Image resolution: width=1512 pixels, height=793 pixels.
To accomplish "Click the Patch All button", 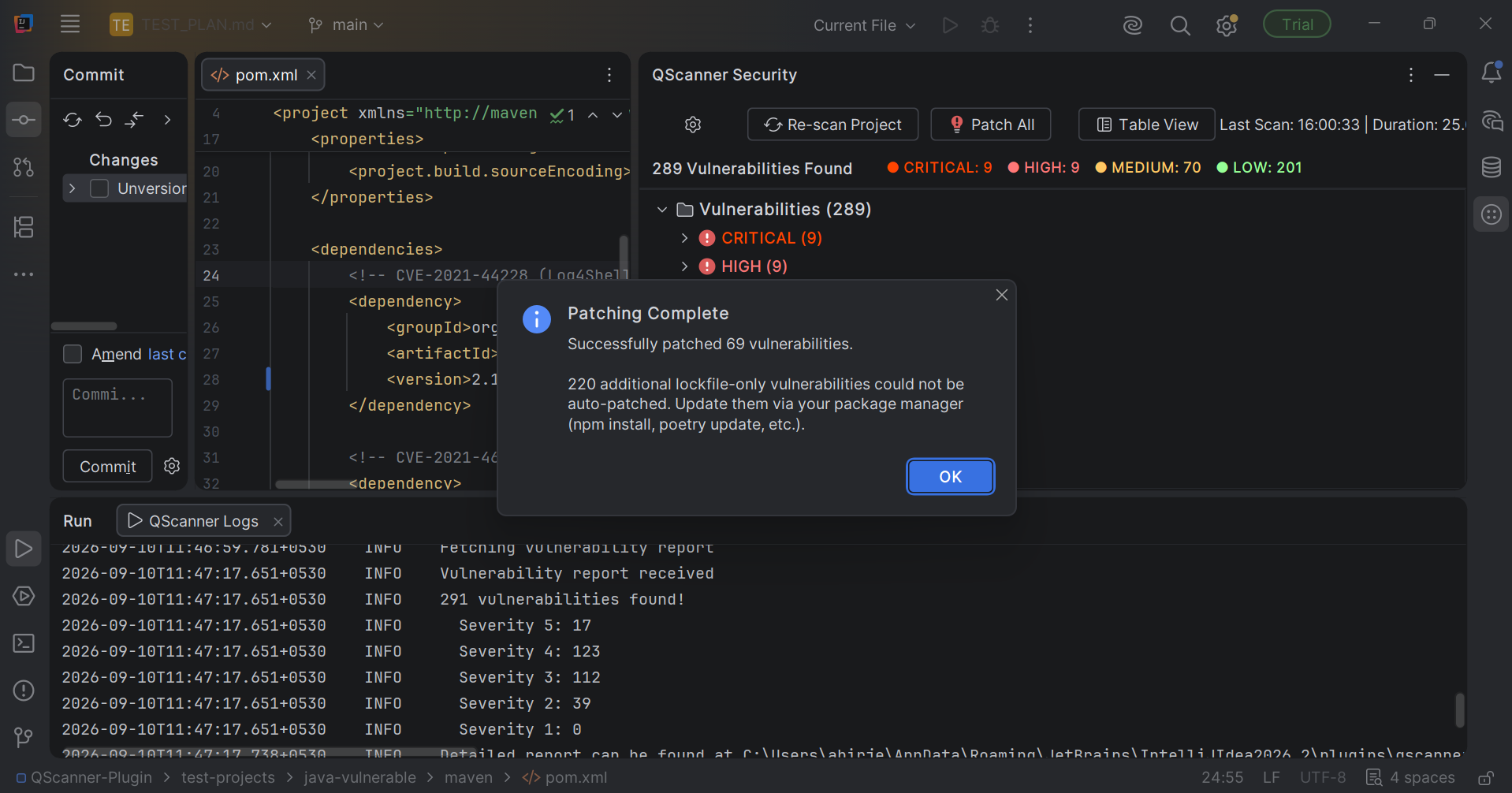I will (x=992, y=125).
